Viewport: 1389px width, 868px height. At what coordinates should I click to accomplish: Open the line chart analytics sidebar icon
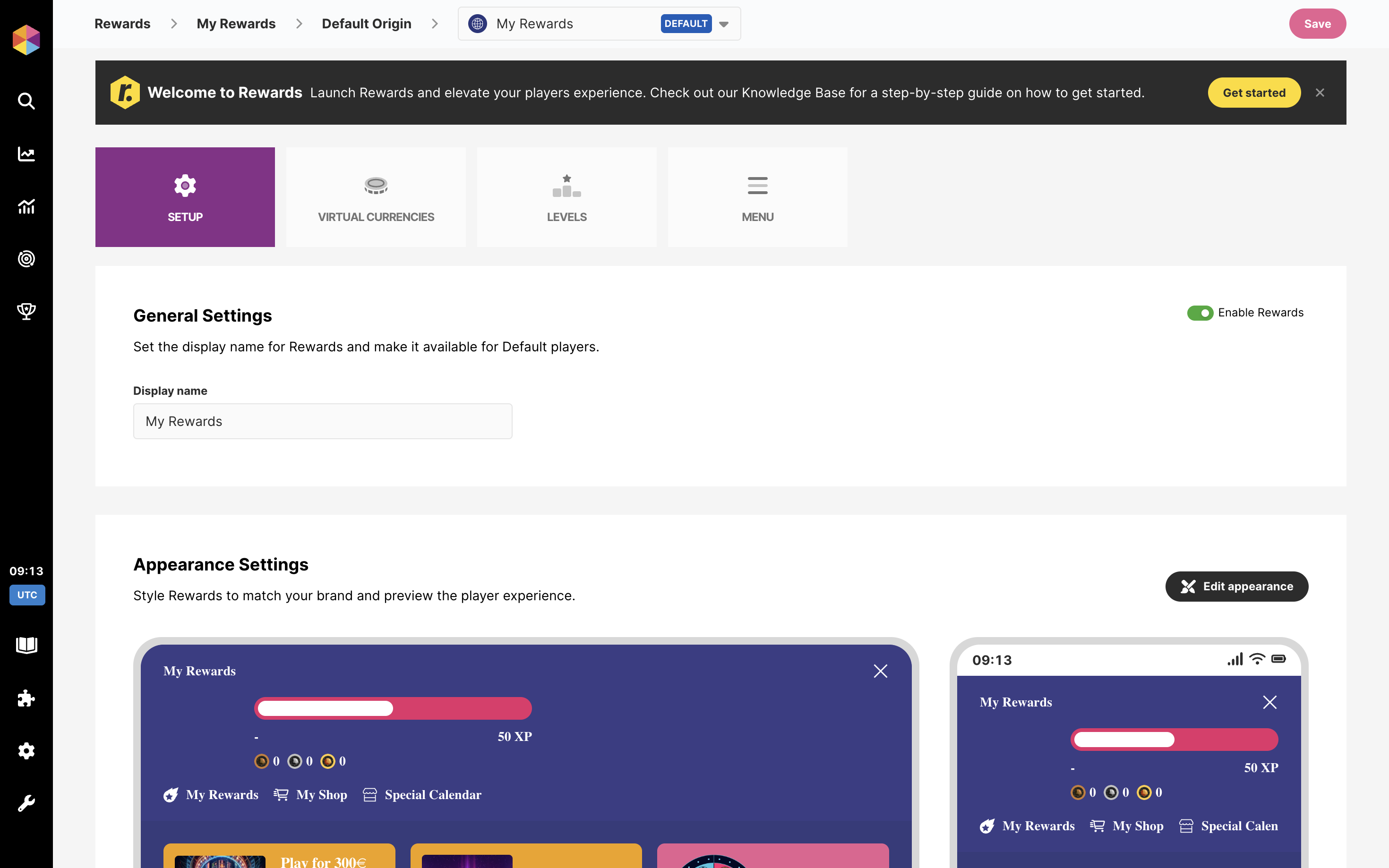26,154
